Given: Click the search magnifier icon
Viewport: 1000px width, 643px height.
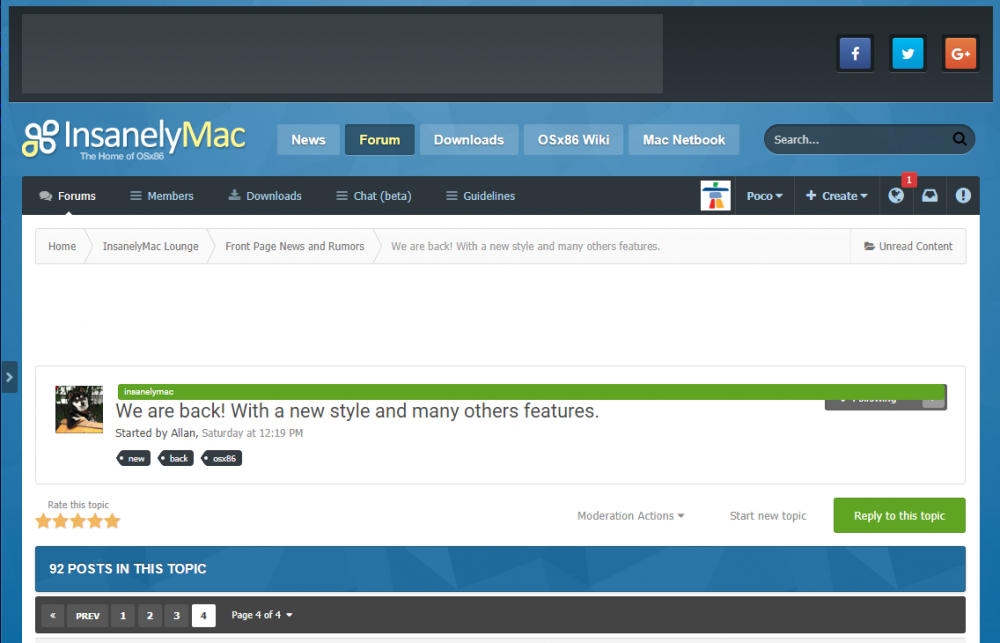Looking at the screenshot, I should (959, 139).
